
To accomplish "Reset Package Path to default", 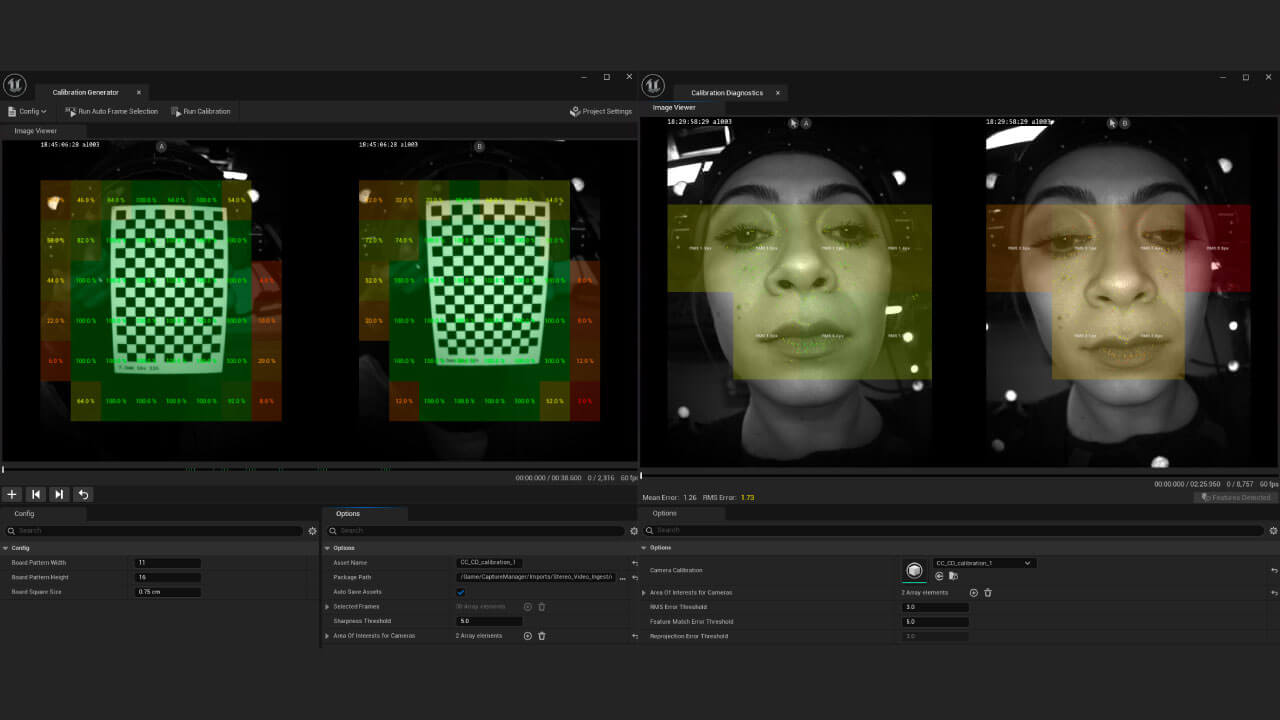I will [634, 578].
